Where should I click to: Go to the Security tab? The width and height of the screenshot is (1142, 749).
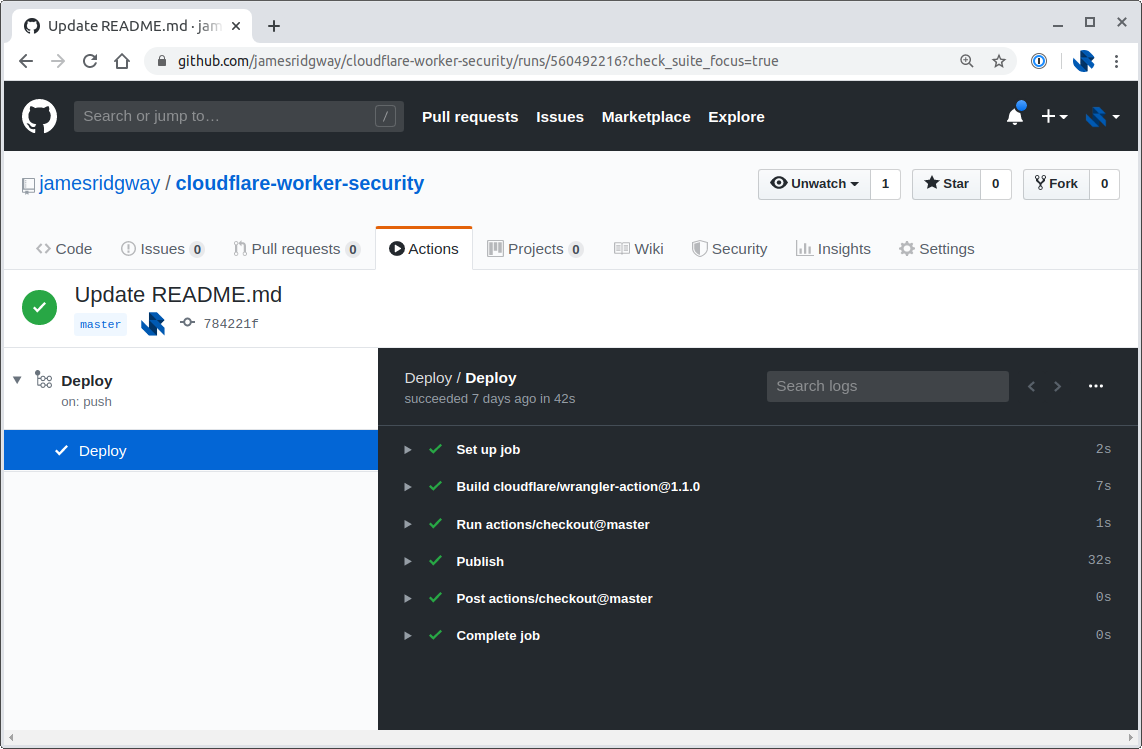730,249
